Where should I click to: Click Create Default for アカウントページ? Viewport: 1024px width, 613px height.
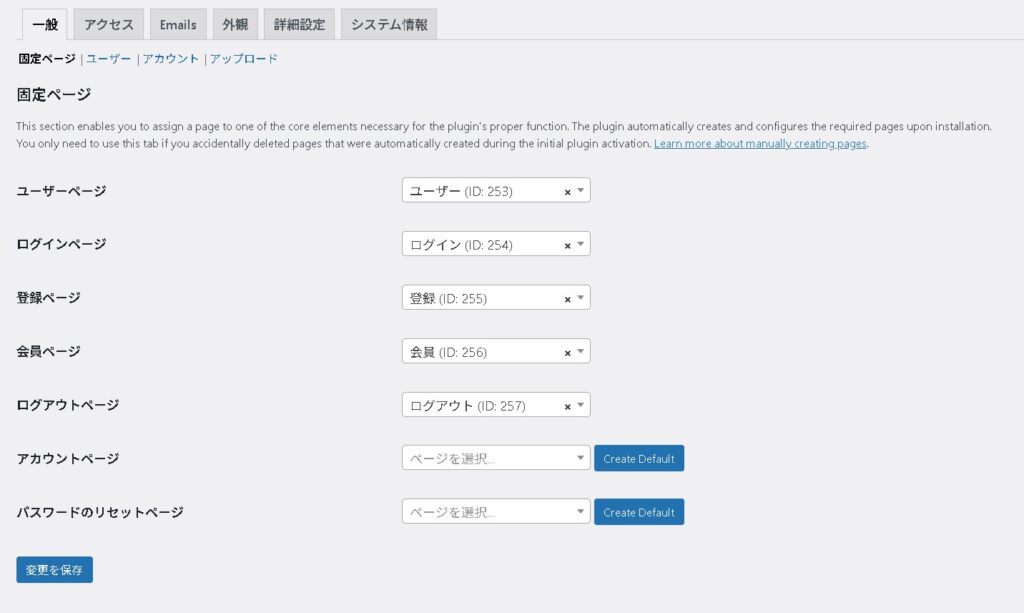(x=639, y=458)
